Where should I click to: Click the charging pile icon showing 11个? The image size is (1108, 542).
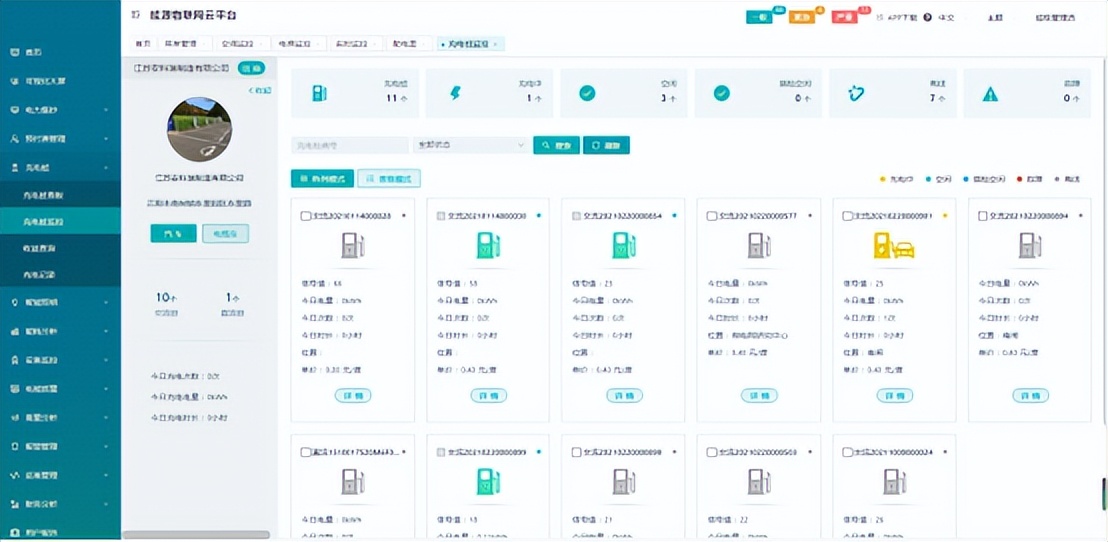coord(319,93)
